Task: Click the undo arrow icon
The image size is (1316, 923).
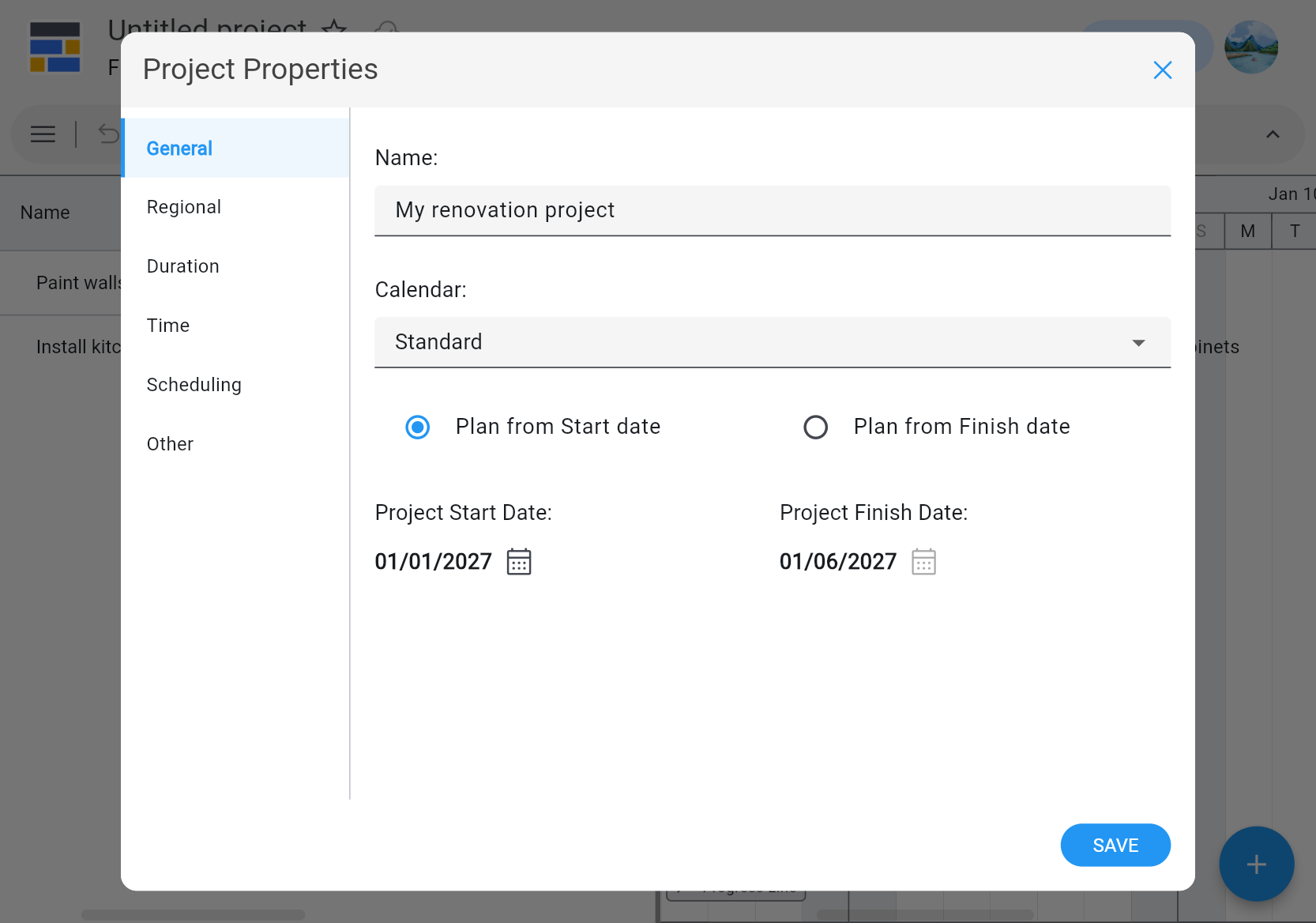Action: (108, 134)
